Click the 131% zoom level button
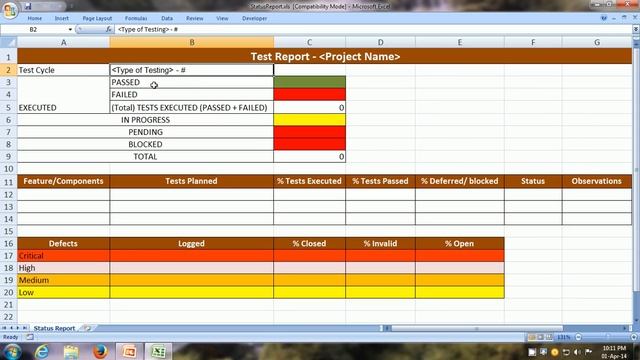Screen dimensions: 640x360 pos(564,337)
